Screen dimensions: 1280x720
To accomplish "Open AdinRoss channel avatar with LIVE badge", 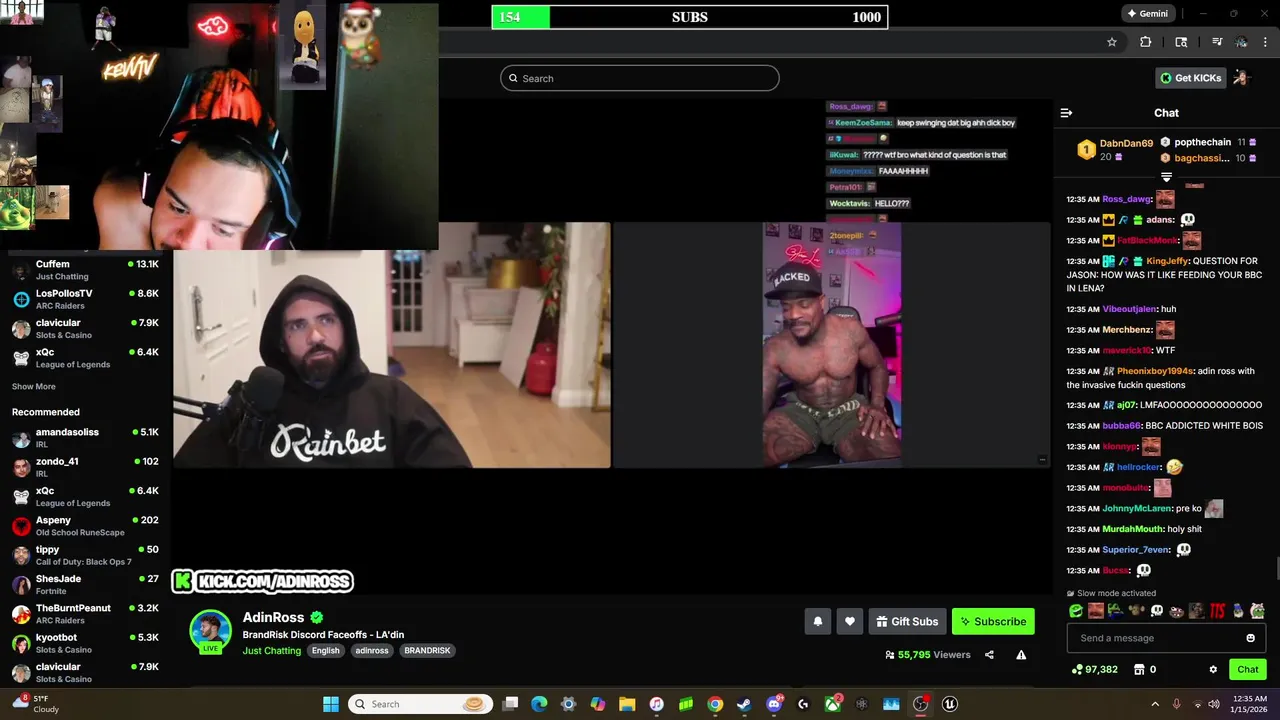I will (210, 630).
